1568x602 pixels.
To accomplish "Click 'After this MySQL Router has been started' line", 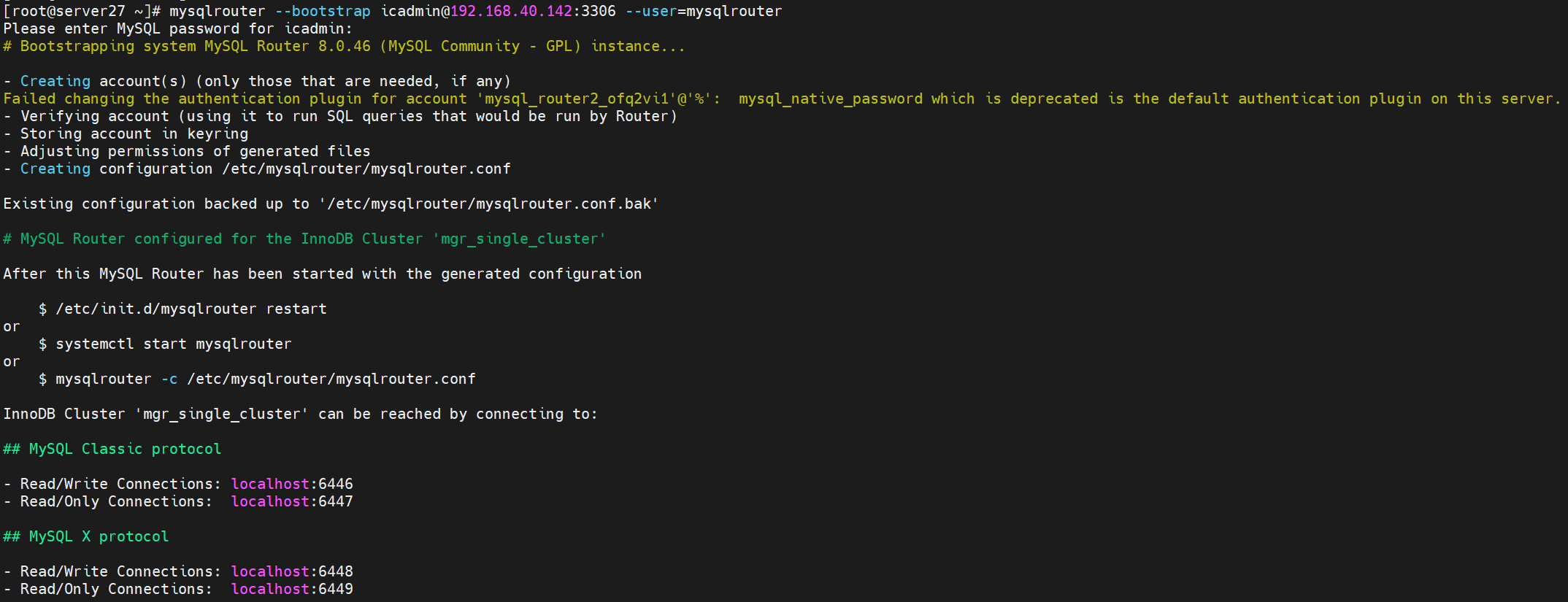I will pos(323,274).
